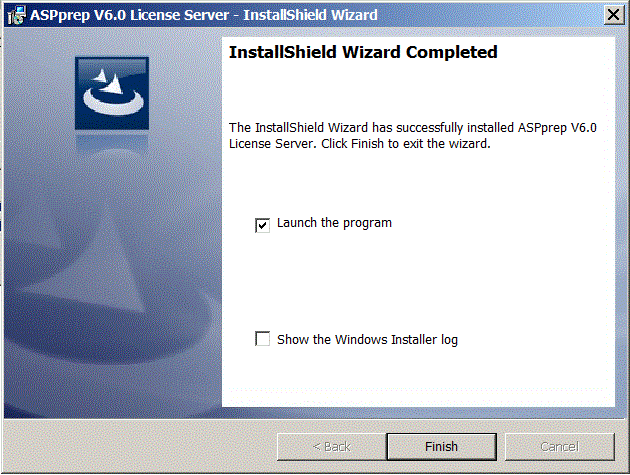
Task: Click the ASPprep V6.0 License Server title text
Action: [129, 15]
